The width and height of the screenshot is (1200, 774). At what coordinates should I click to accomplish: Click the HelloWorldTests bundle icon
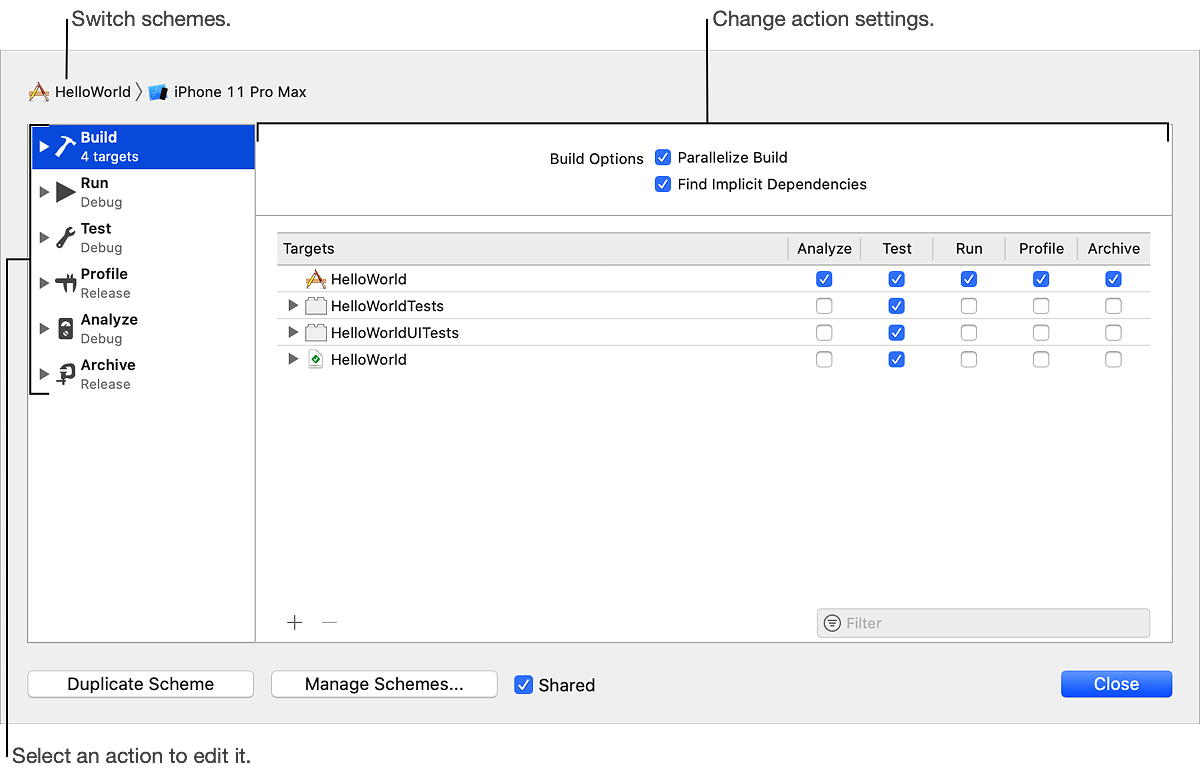point(316,306)
